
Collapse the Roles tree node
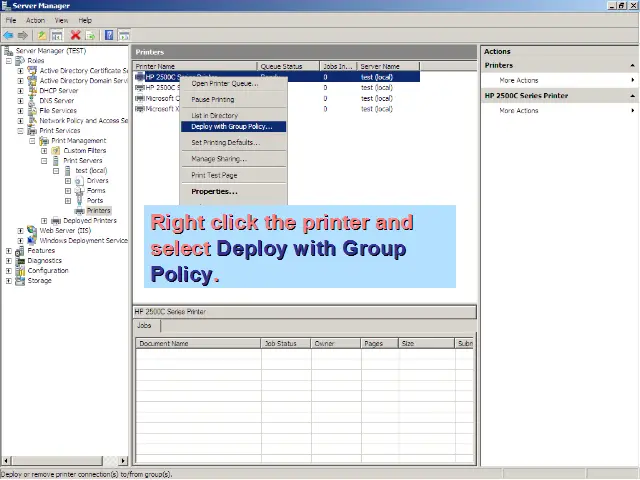pos(9,61)
